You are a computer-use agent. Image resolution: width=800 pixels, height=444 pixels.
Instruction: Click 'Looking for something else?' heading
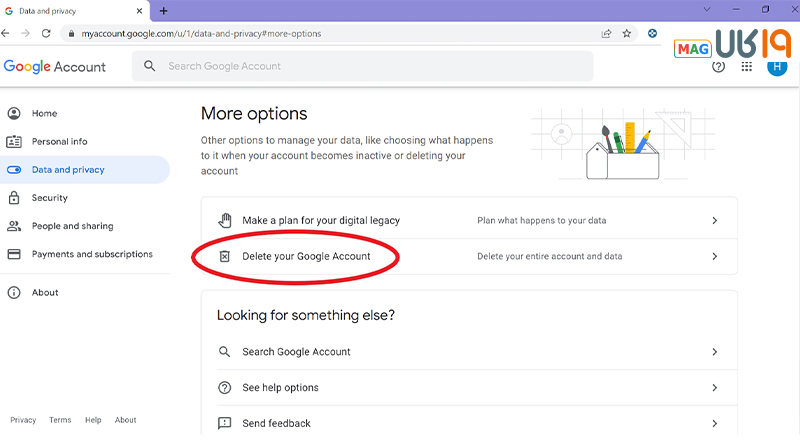tap(306, 315)
